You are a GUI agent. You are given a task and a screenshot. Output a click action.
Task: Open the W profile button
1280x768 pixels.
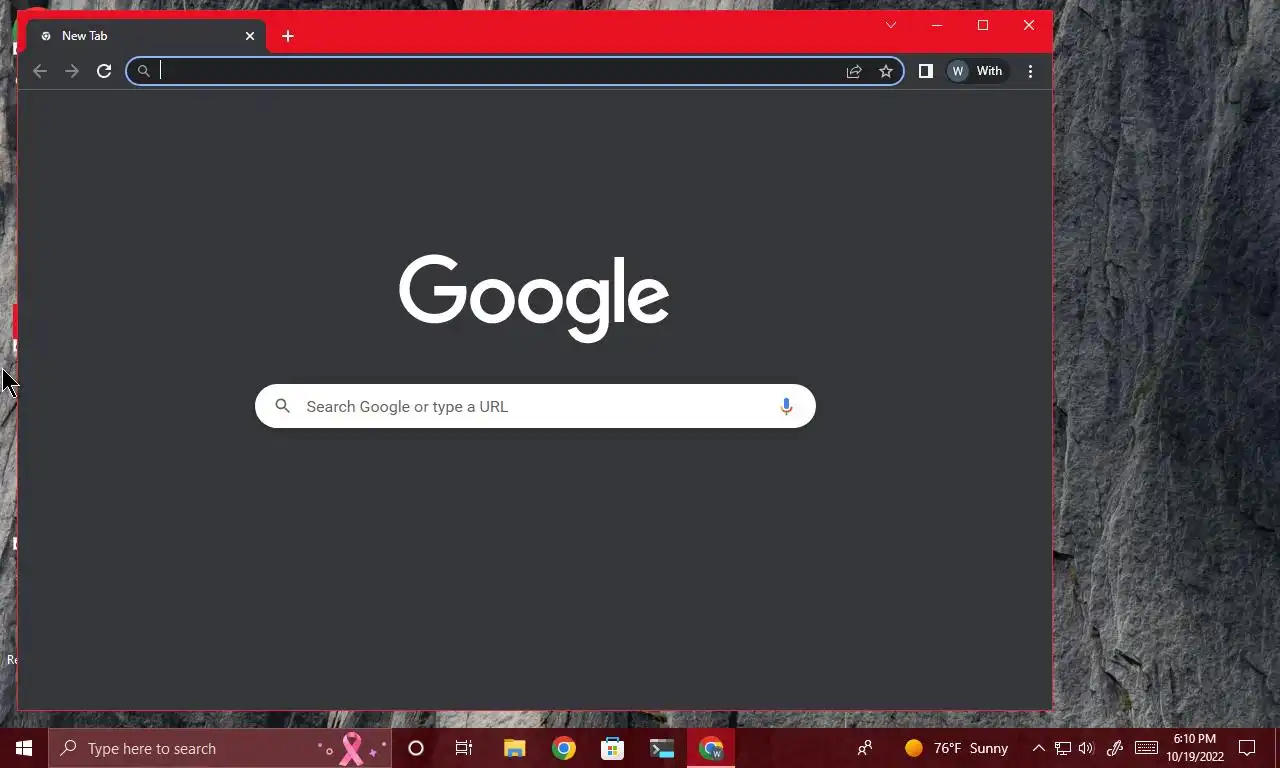[976, 71]
